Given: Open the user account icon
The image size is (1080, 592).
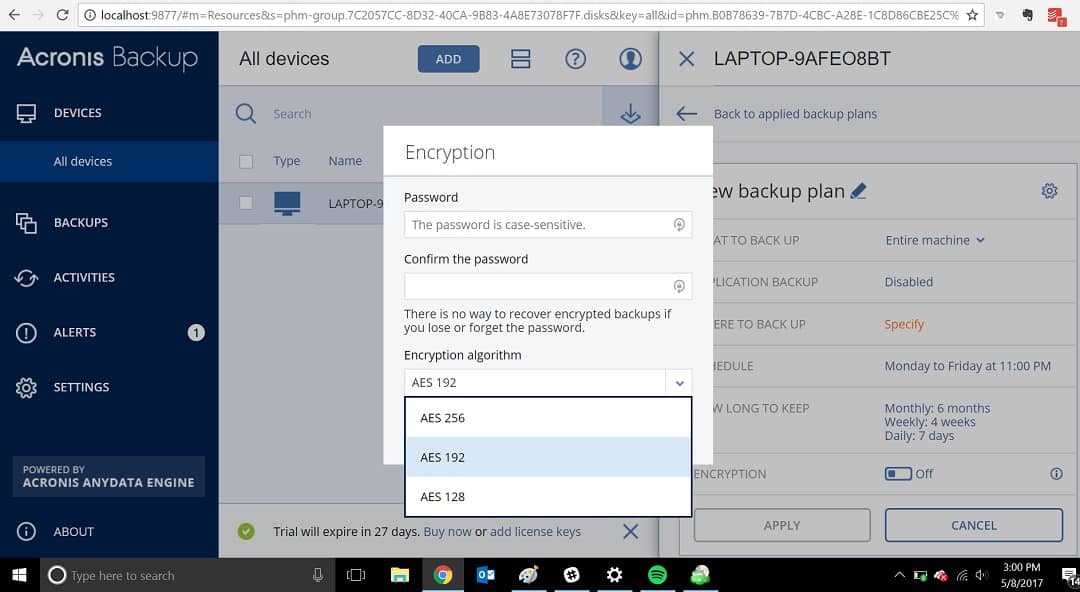Looking at the screenshot, I should (630, 59).
